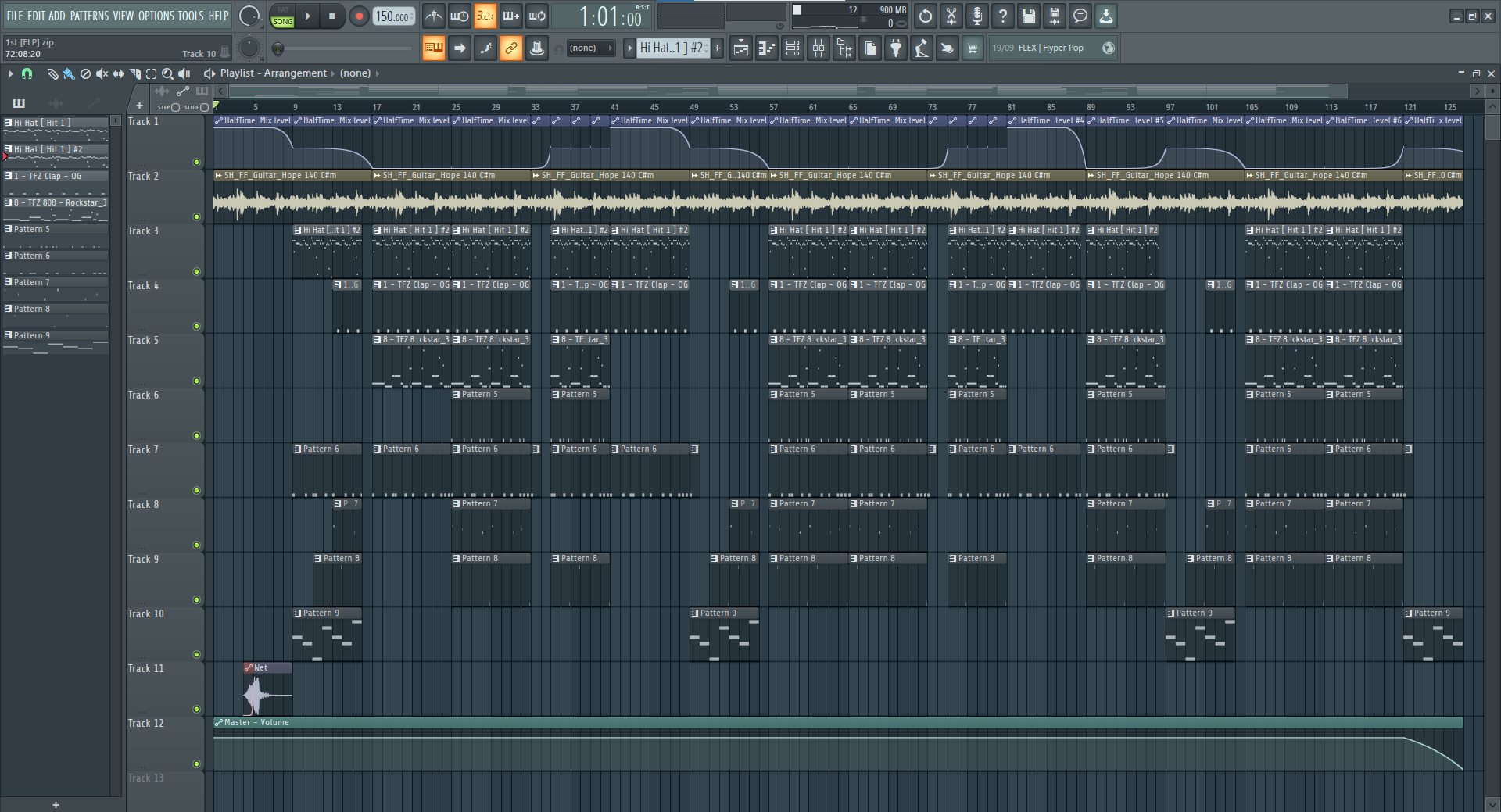Open the VIEW menu
This screenshot has width=1501, height=812.
click(124, 16)
